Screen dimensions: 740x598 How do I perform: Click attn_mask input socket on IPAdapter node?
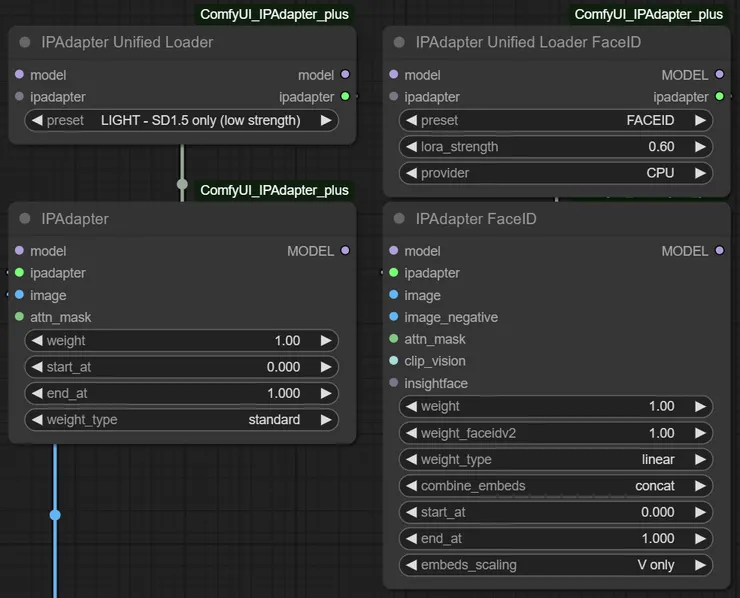[x=19, y=316]
